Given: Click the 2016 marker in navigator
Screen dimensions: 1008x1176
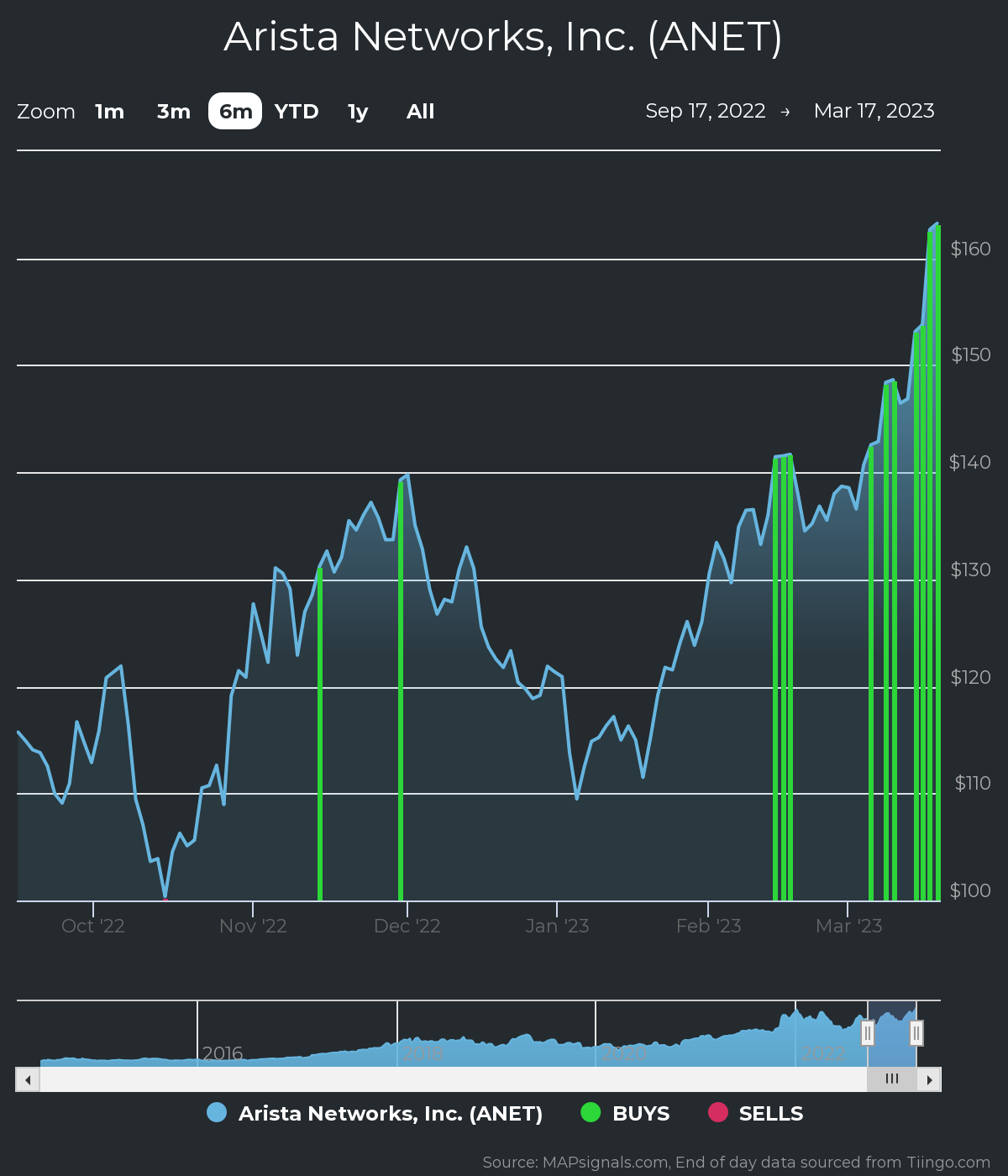Looking at the screenshot, I should click(222, 1053).
